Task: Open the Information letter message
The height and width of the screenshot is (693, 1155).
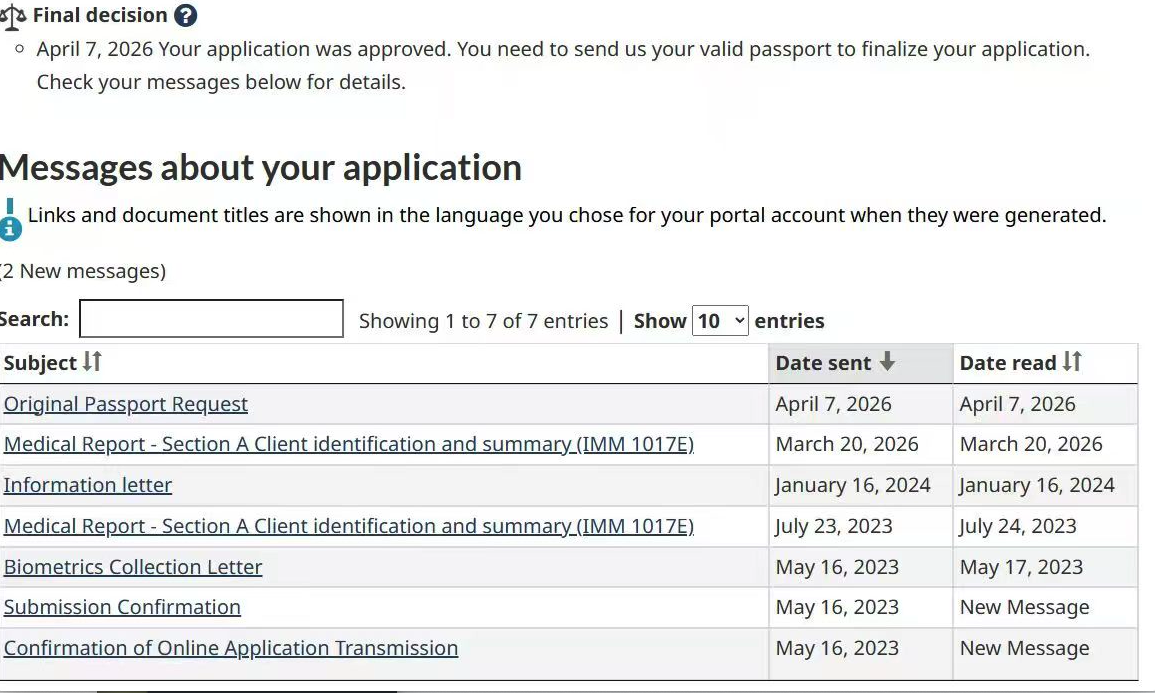Action: click(x=88, y=485)
